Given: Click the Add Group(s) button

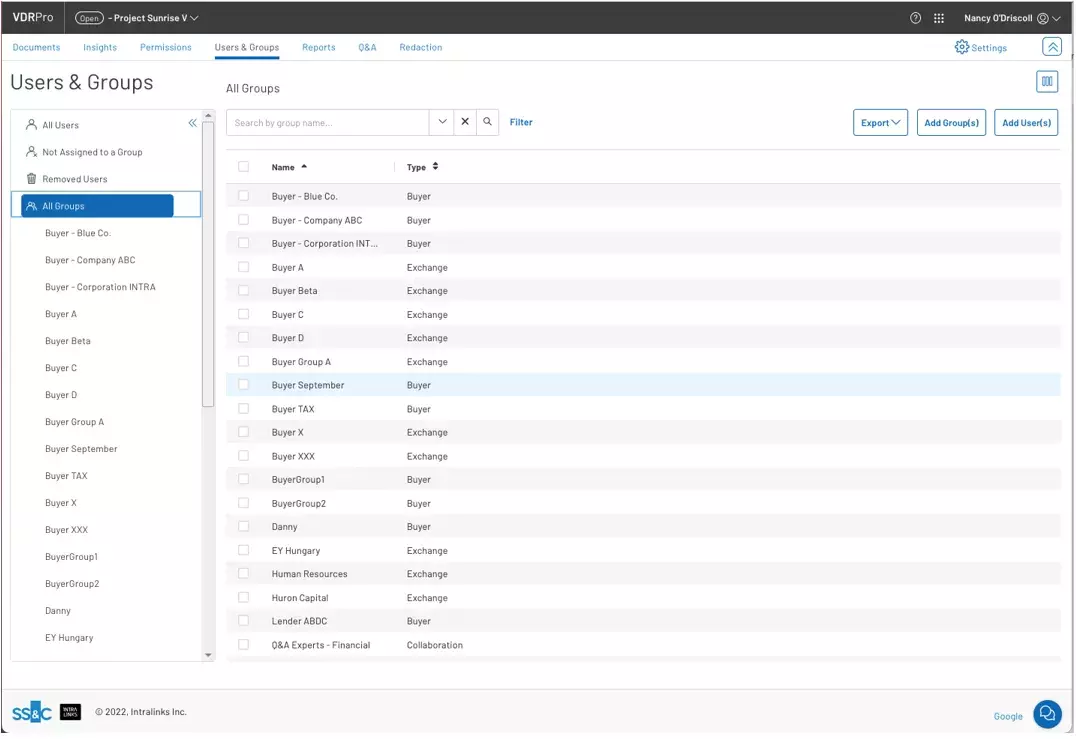Looking at the screenshot, I should tap(951, 123).
